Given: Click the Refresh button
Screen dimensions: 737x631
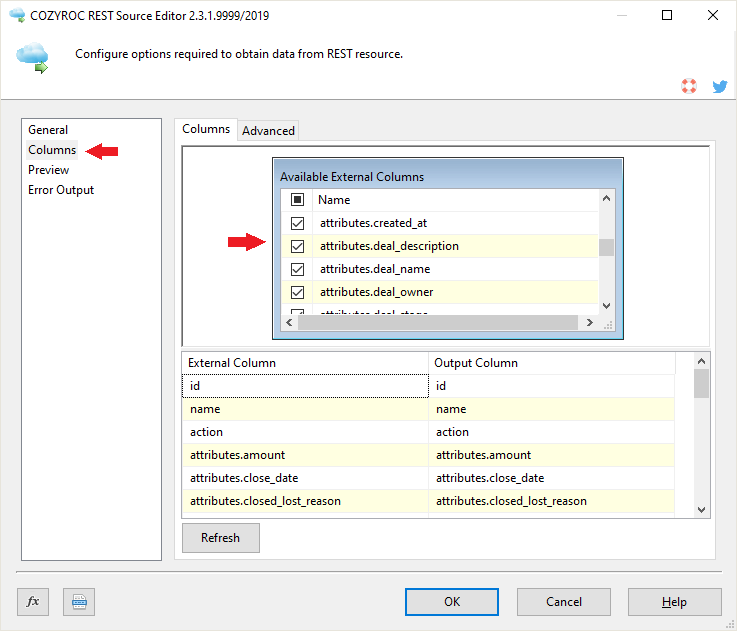Looking at the screenshot, I should tap(220, 537).
